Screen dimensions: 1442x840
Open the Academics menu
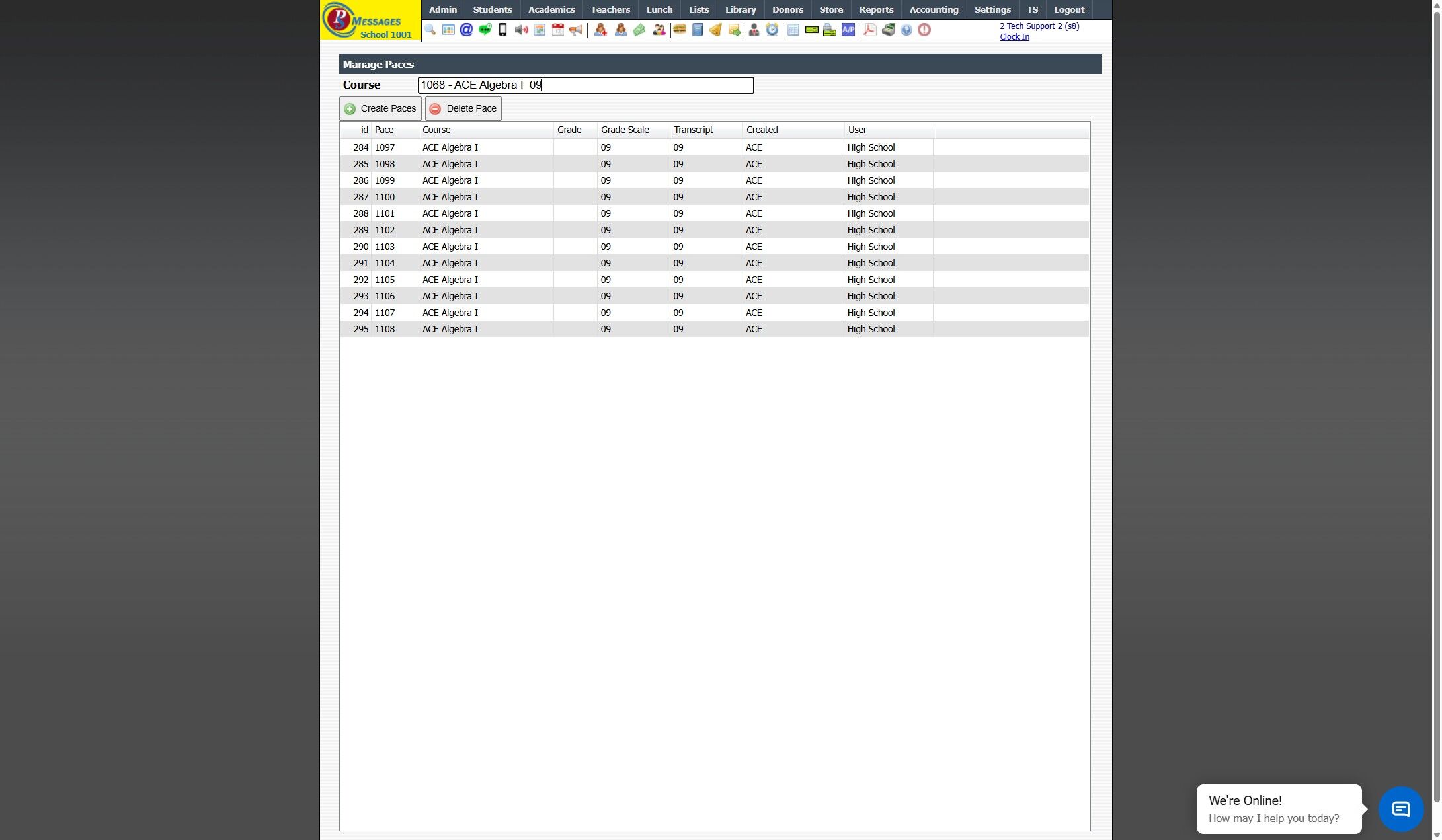click(x=551, y=9)
